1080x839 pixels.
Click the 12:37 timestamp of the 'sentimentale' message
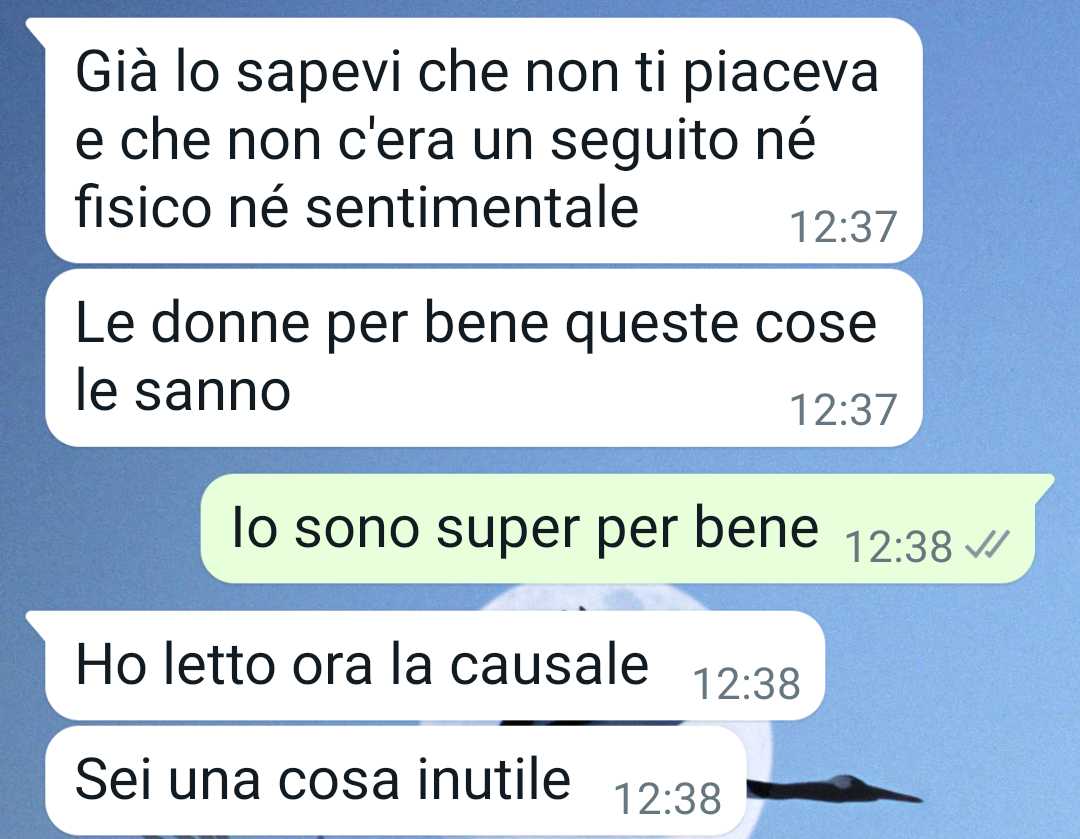pos(843,227)
